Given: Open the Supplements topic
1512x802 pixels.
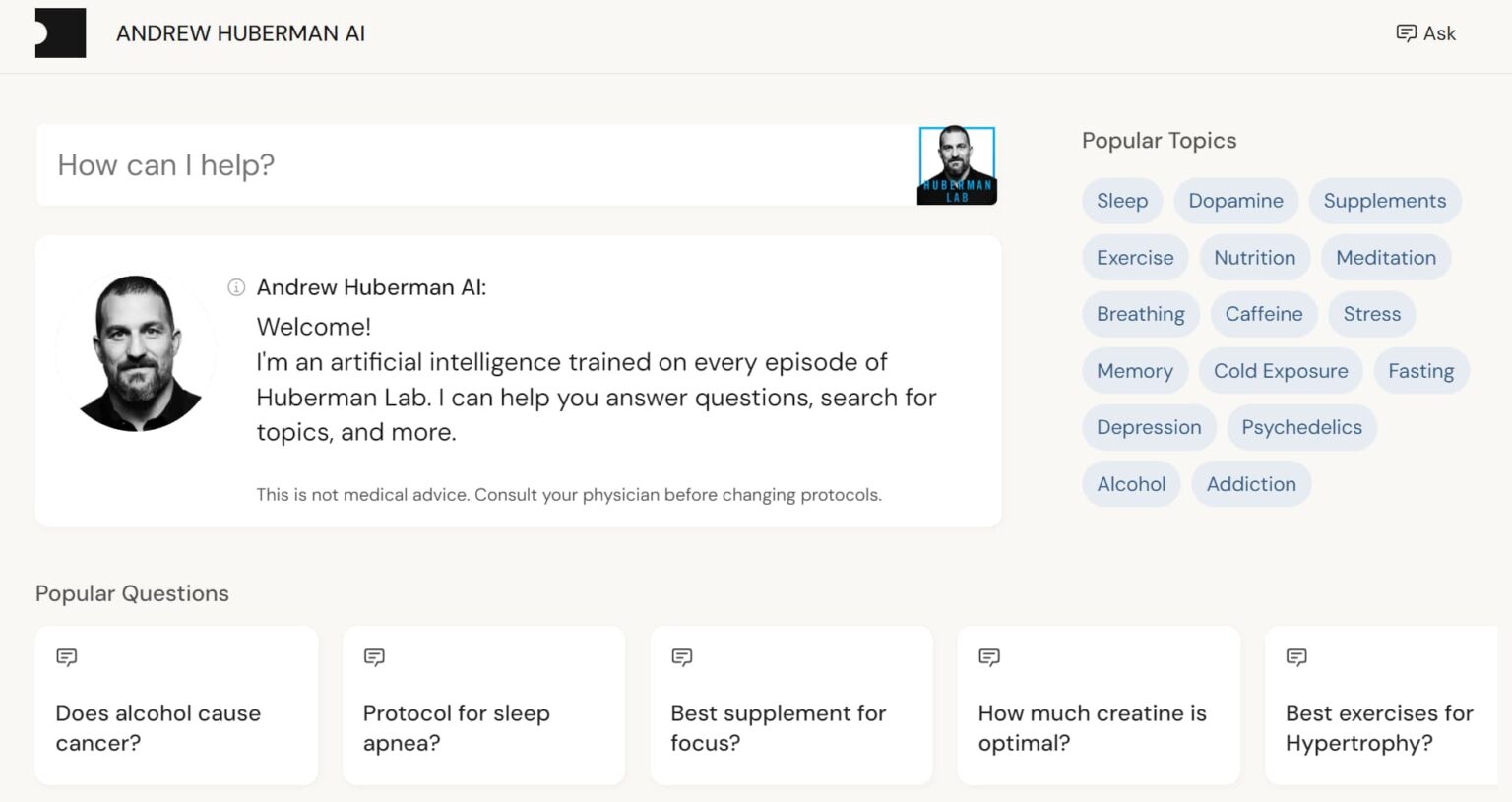Looking at the screenshot, I should (1384, 201).
